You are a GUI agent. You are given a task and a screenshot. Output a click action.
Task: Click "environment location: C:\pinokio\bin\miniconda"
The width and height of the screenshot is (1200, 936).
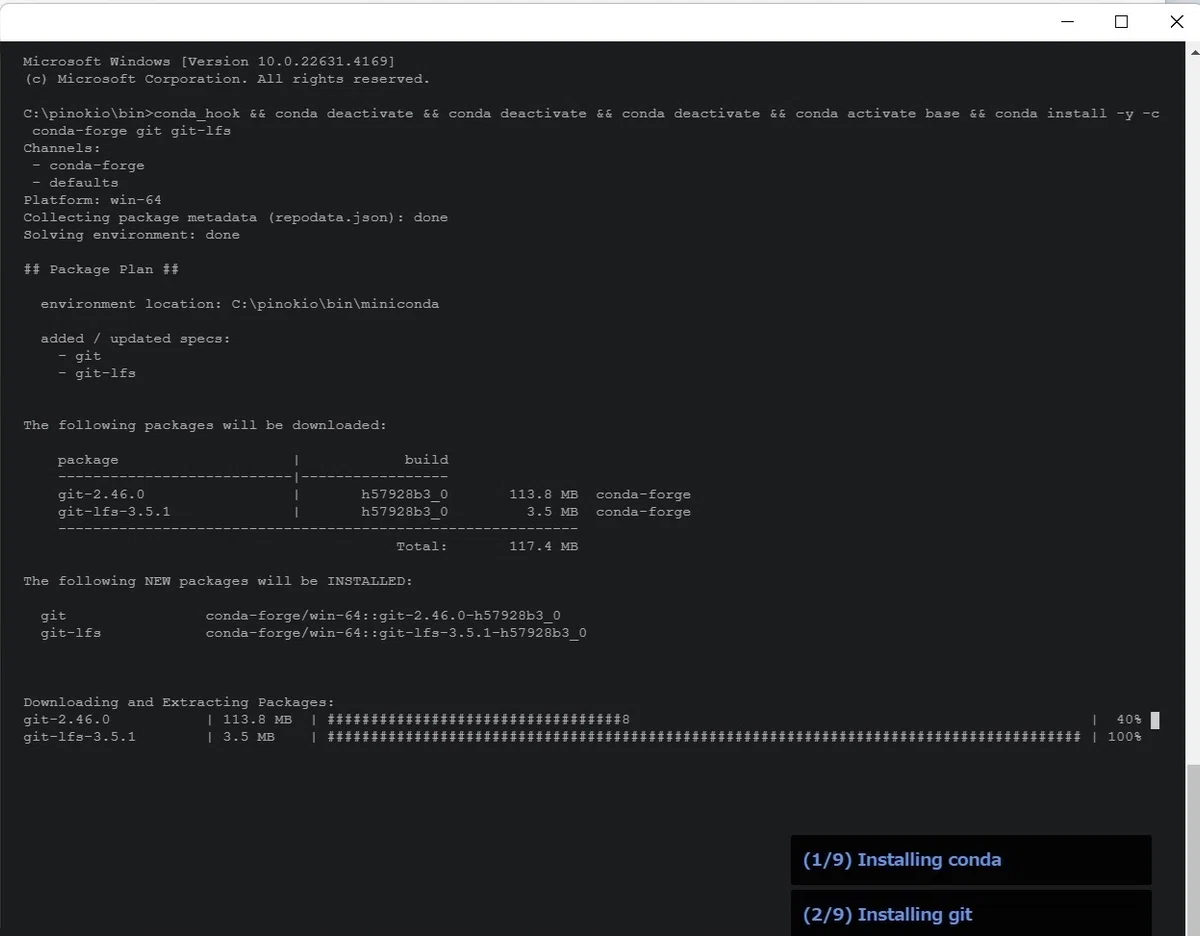240,304
